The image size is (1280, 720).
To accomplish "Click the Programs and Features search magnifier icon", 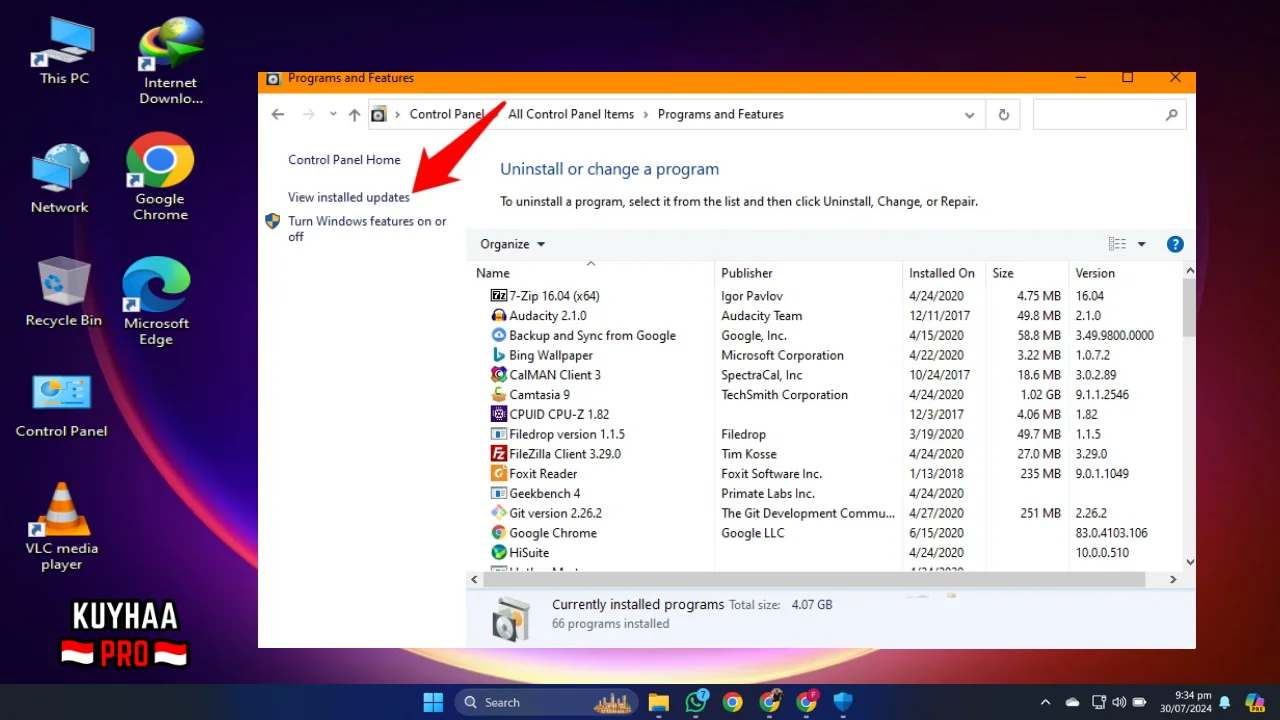I will pos(1171,115).
